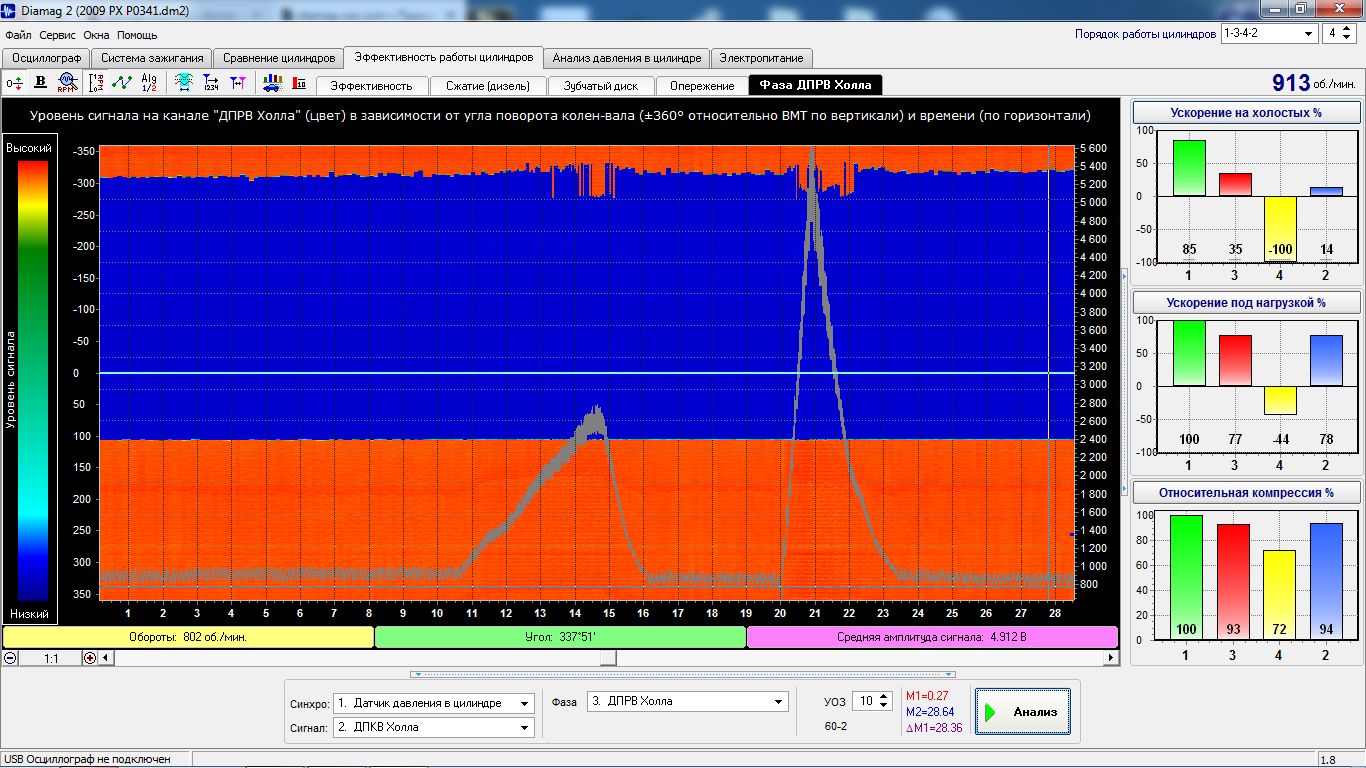Click the 913 об./мин. RPM readout
The height and width of the screenshot is (768, 1366).
click(x=1315, y=84)
